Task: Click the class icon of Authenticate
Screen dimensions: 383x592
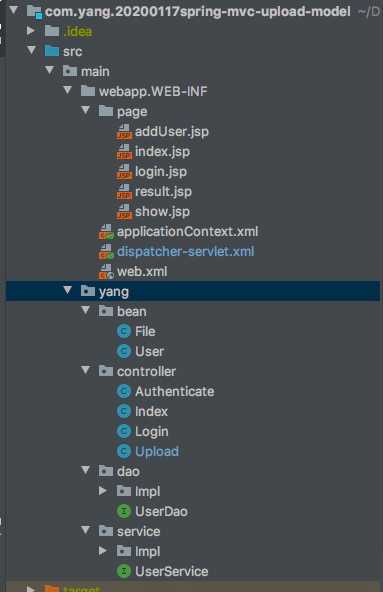Action: click(x=124, y=392)
